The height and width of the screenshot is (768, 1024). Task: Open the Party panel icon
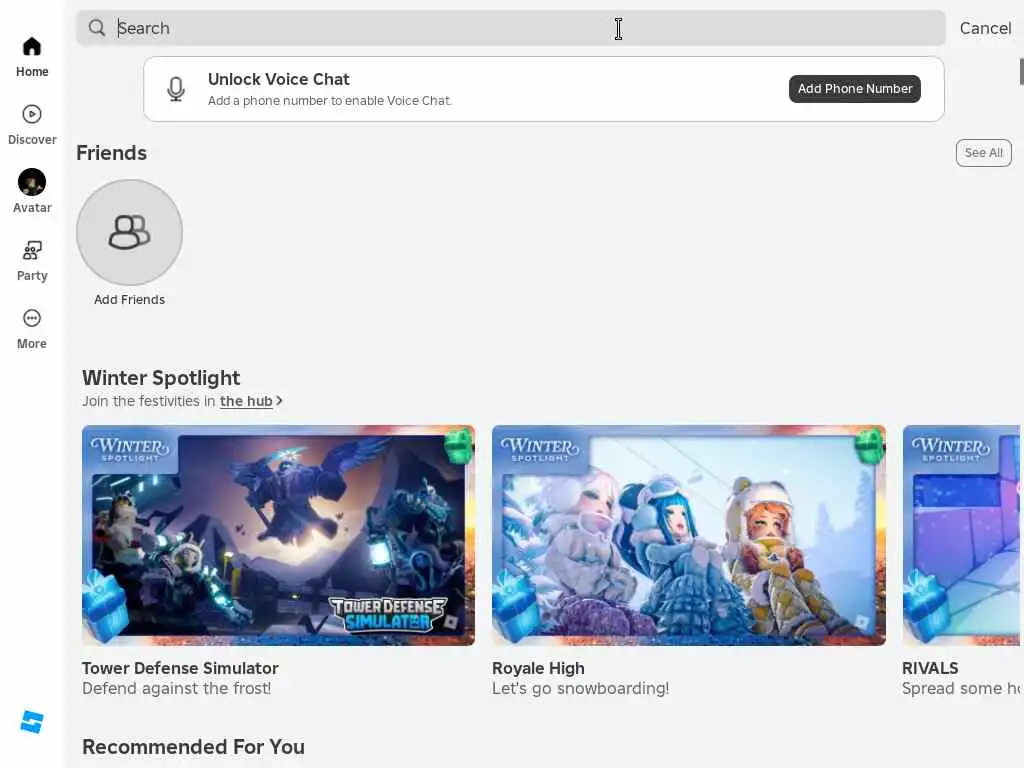tap(31, 250)
